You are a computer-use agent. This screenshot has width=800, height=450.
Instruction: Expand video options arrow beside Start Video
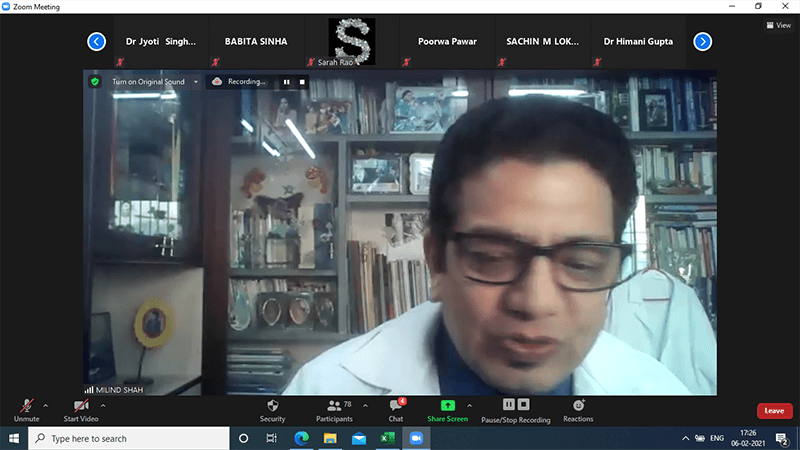coord(103,405)
